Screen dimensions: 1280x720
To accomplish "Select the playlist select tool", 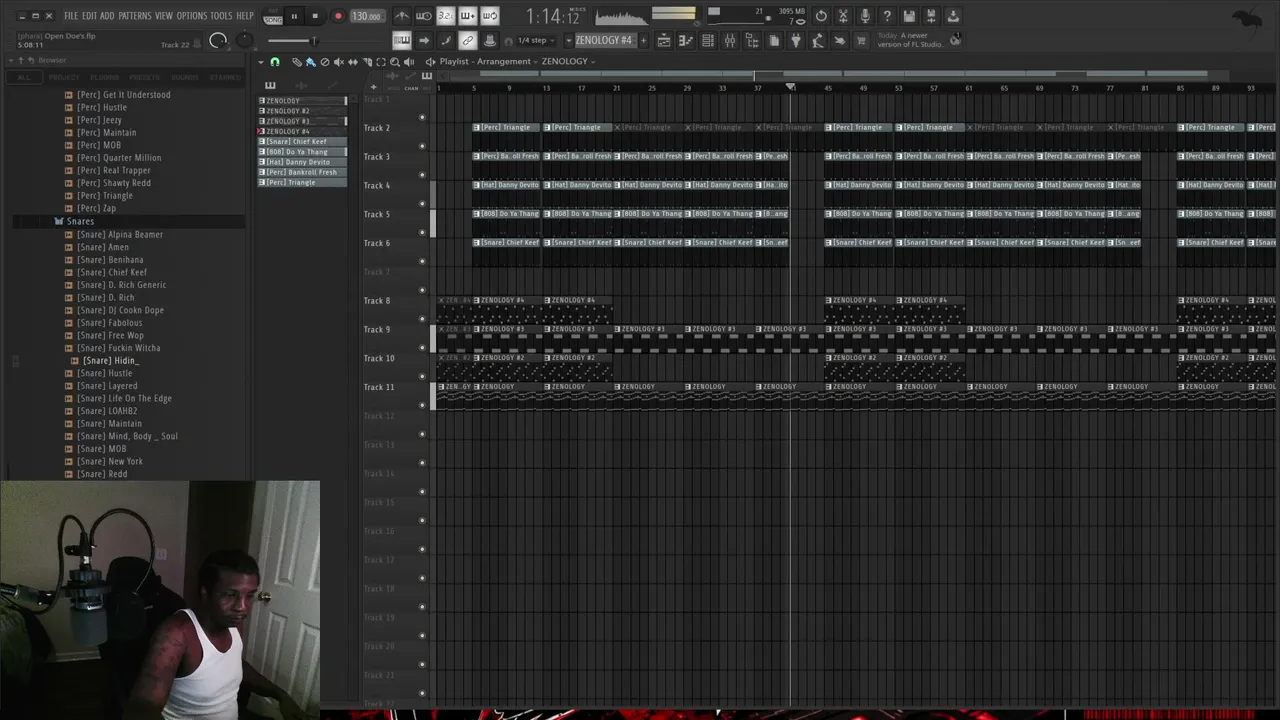I will pos(381,62).
